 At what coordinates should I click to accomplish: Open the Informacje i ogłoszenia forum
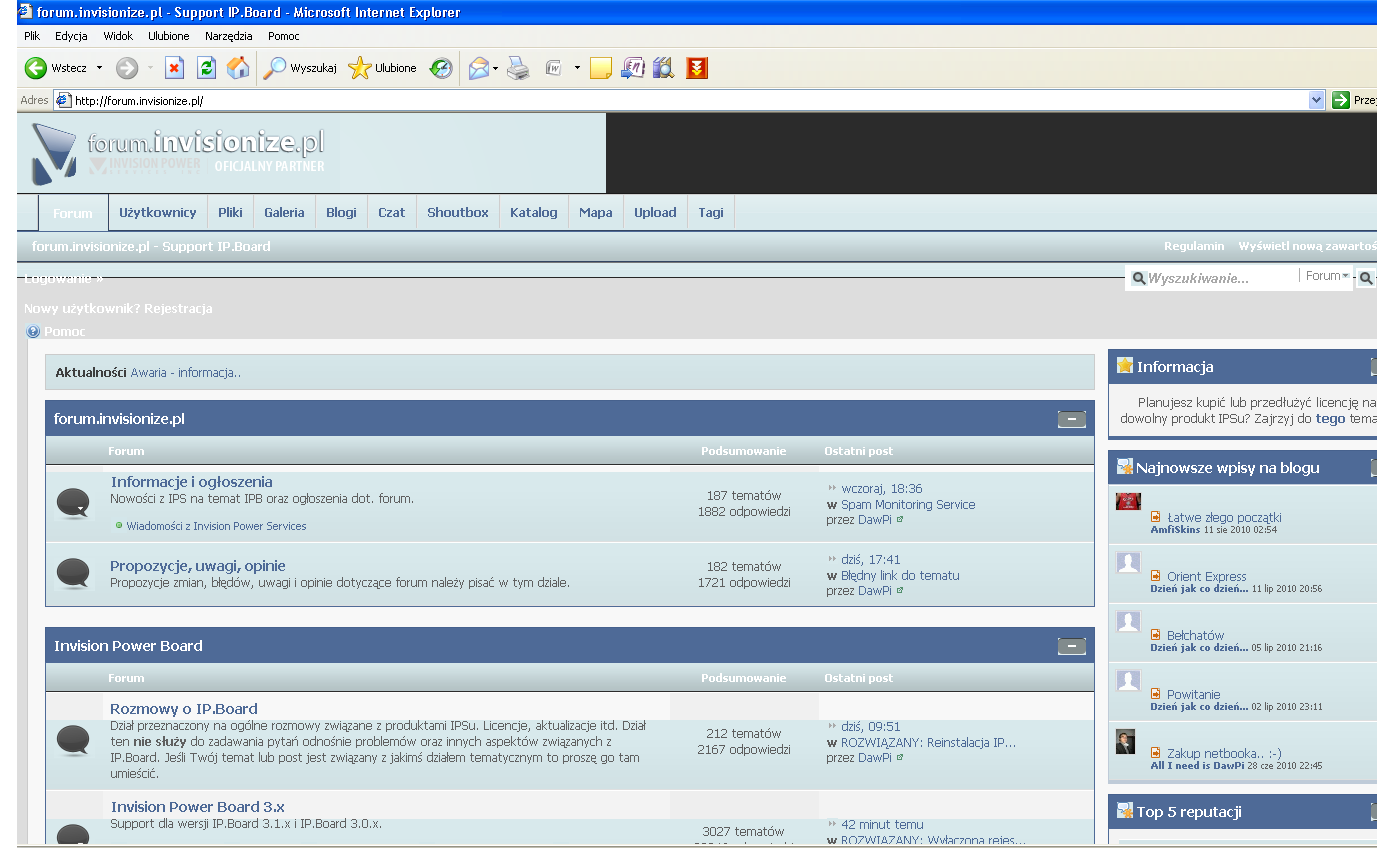click(191, 482)
